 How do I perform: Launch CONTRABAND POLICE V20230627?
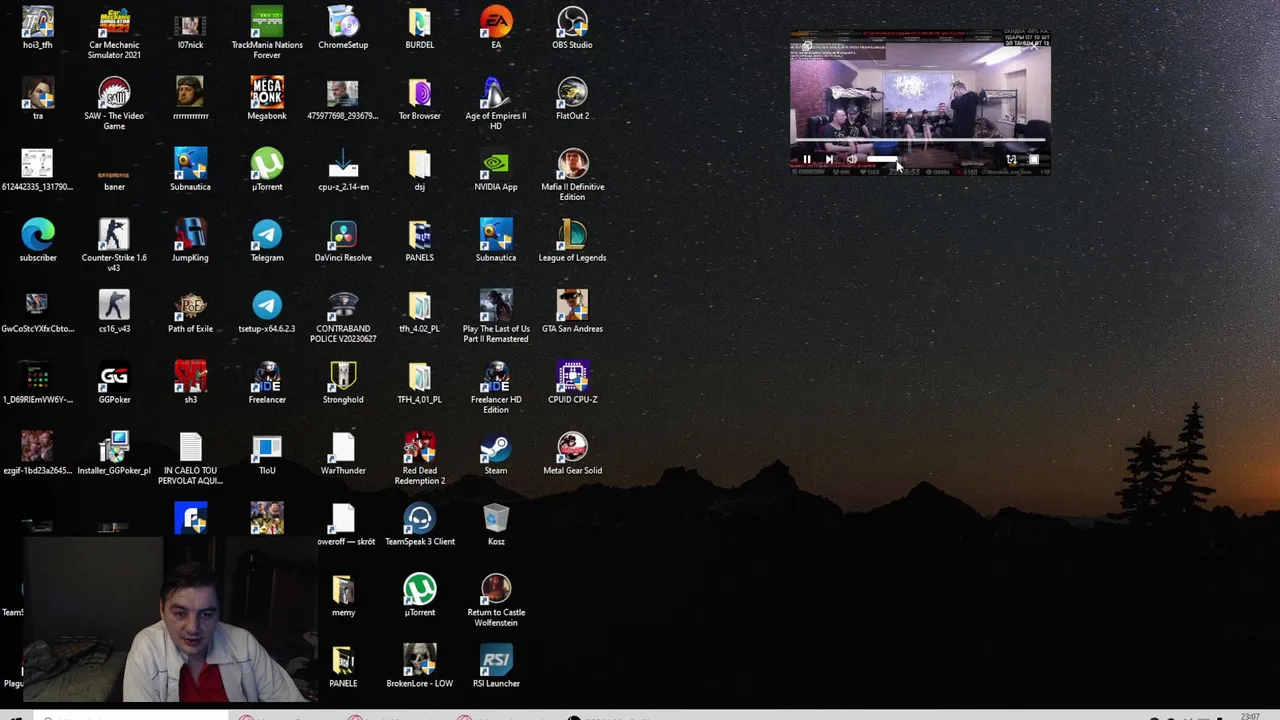[x=343, y=316]
